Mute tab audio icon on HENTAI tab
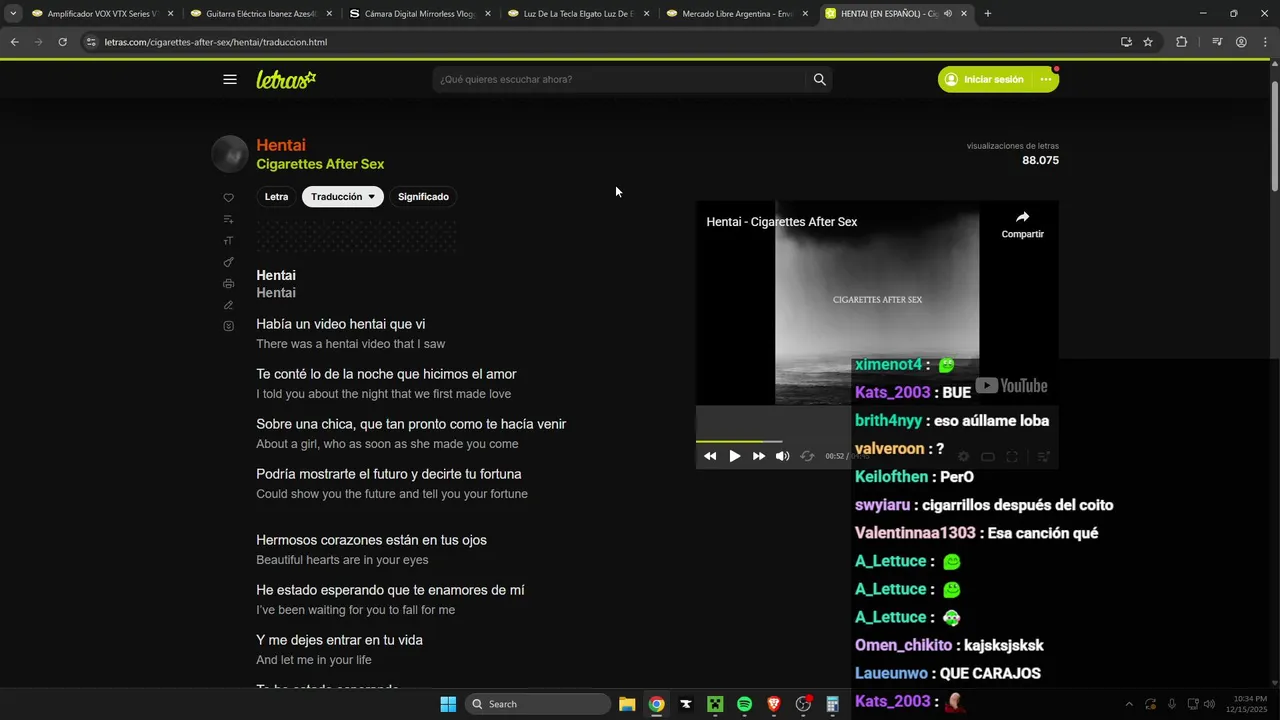1280x720 pixels. [947, 14]
